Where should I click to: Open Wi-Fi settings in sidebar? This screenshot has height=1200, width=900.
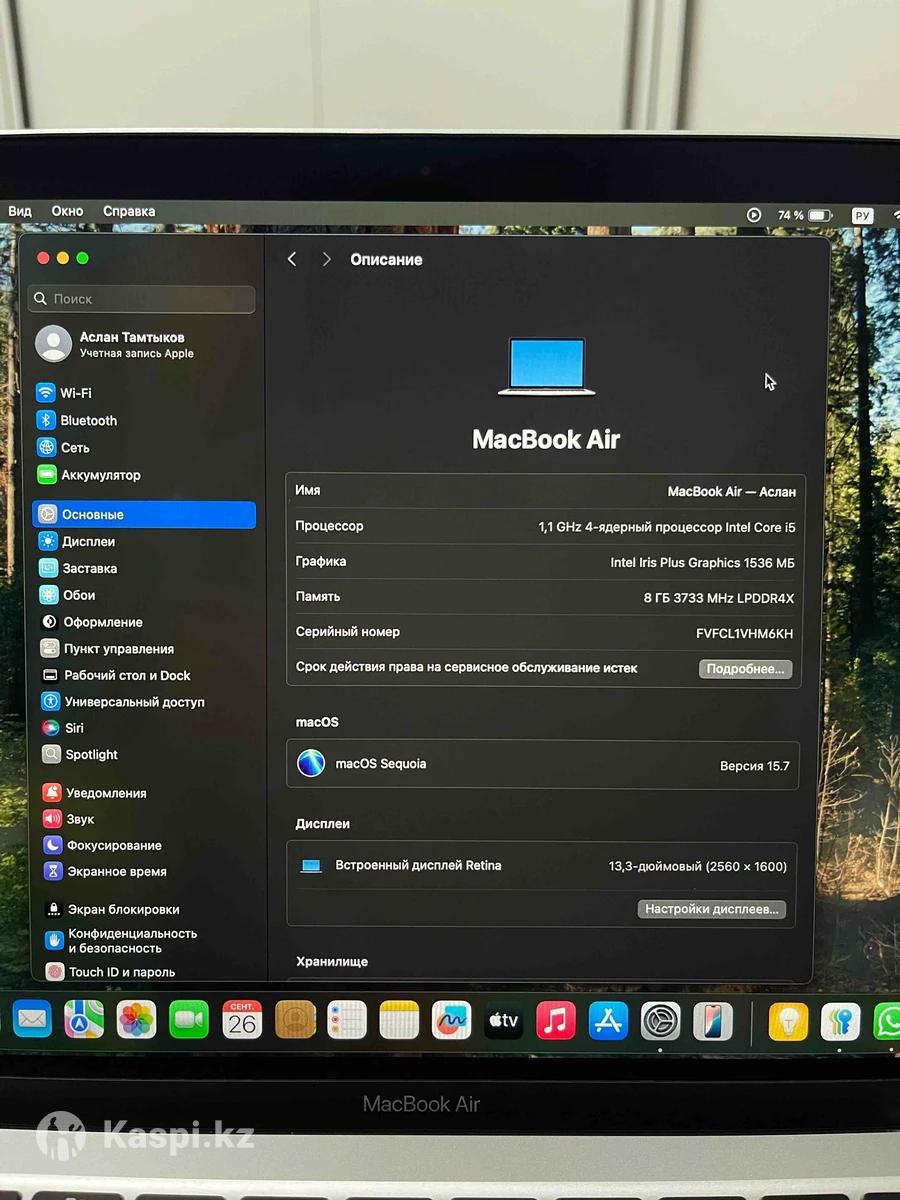(x=75, y=393)
